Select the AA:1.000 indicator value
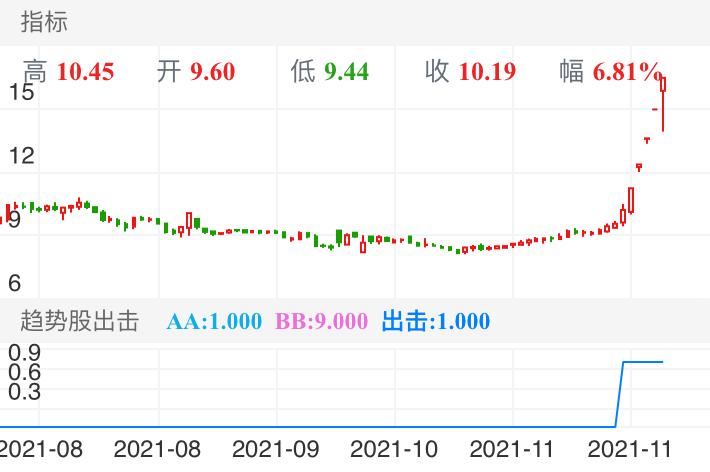Screen dimensions: 710x472 coord(214,321)
